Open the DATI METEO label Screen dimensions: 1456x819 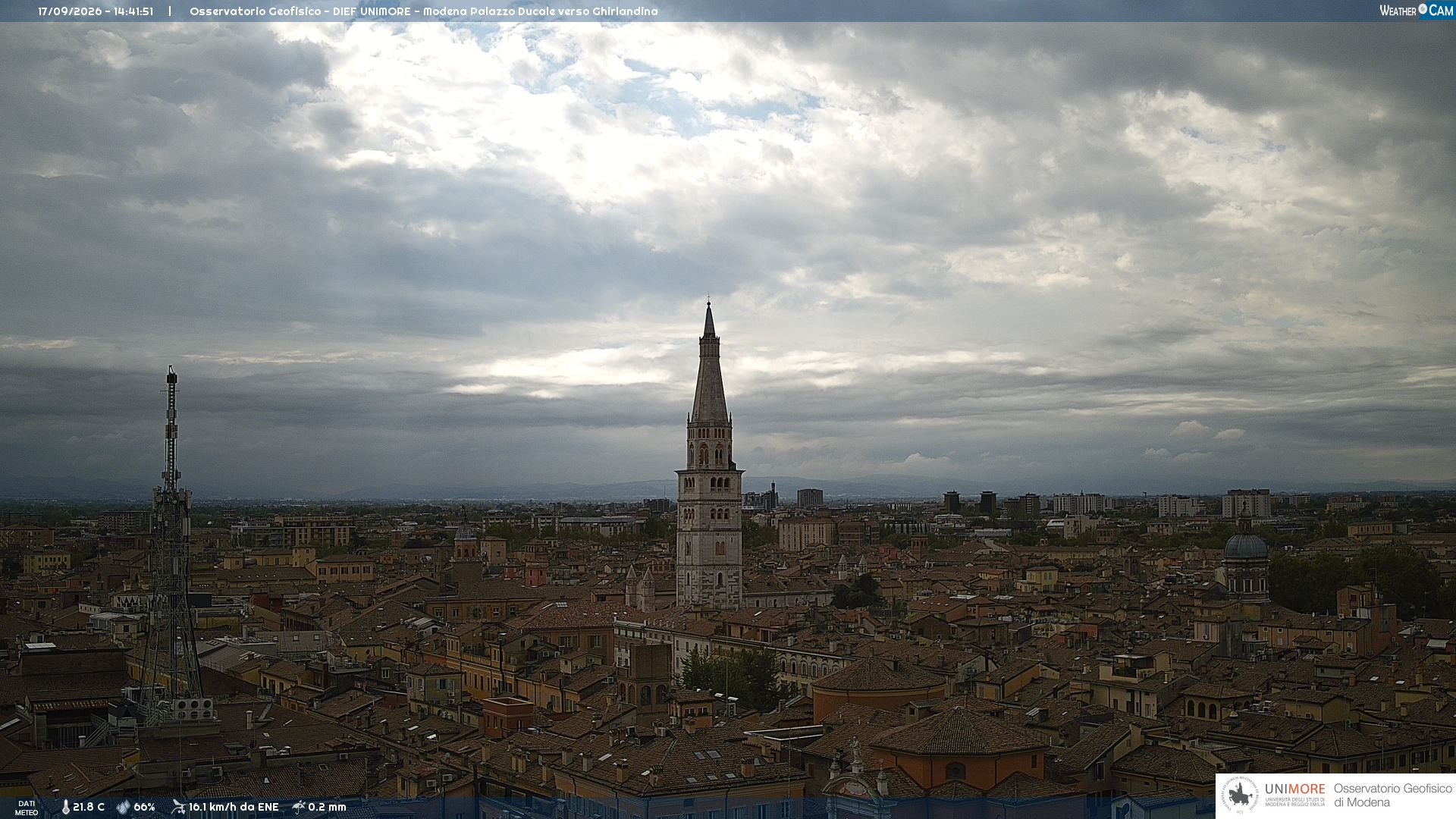[x=27, y=808]
